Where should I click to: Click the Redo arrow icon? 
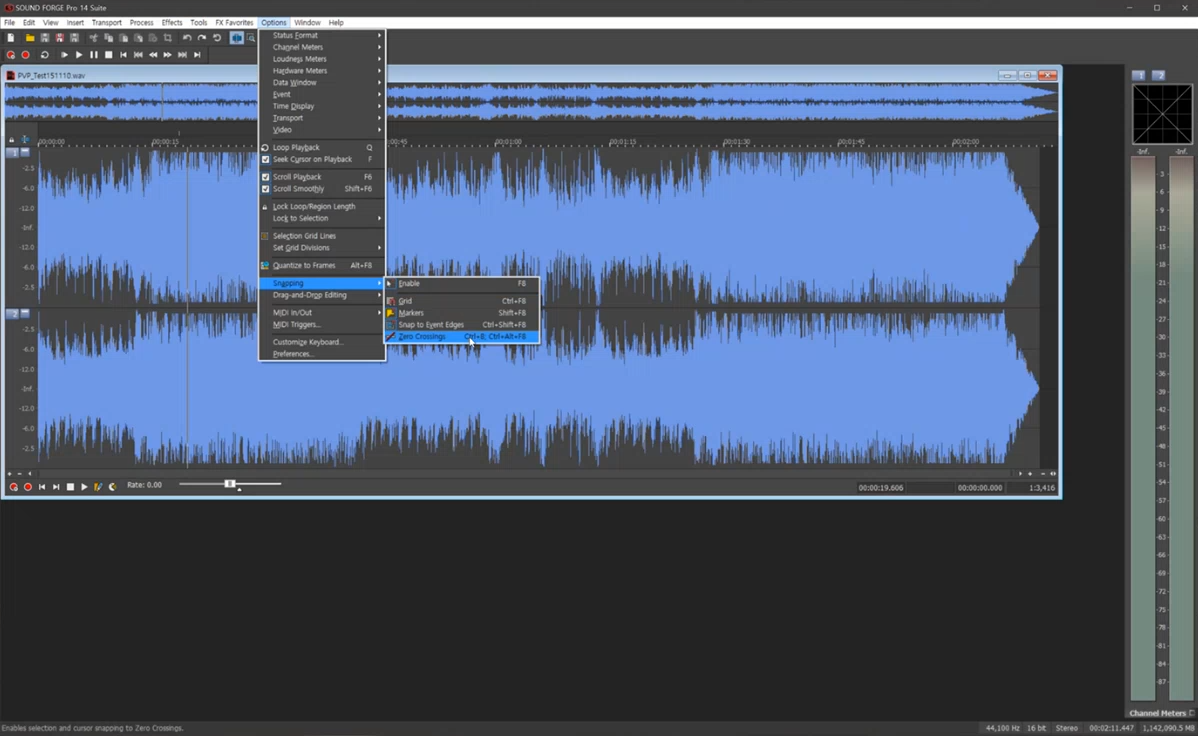[202, 37]
